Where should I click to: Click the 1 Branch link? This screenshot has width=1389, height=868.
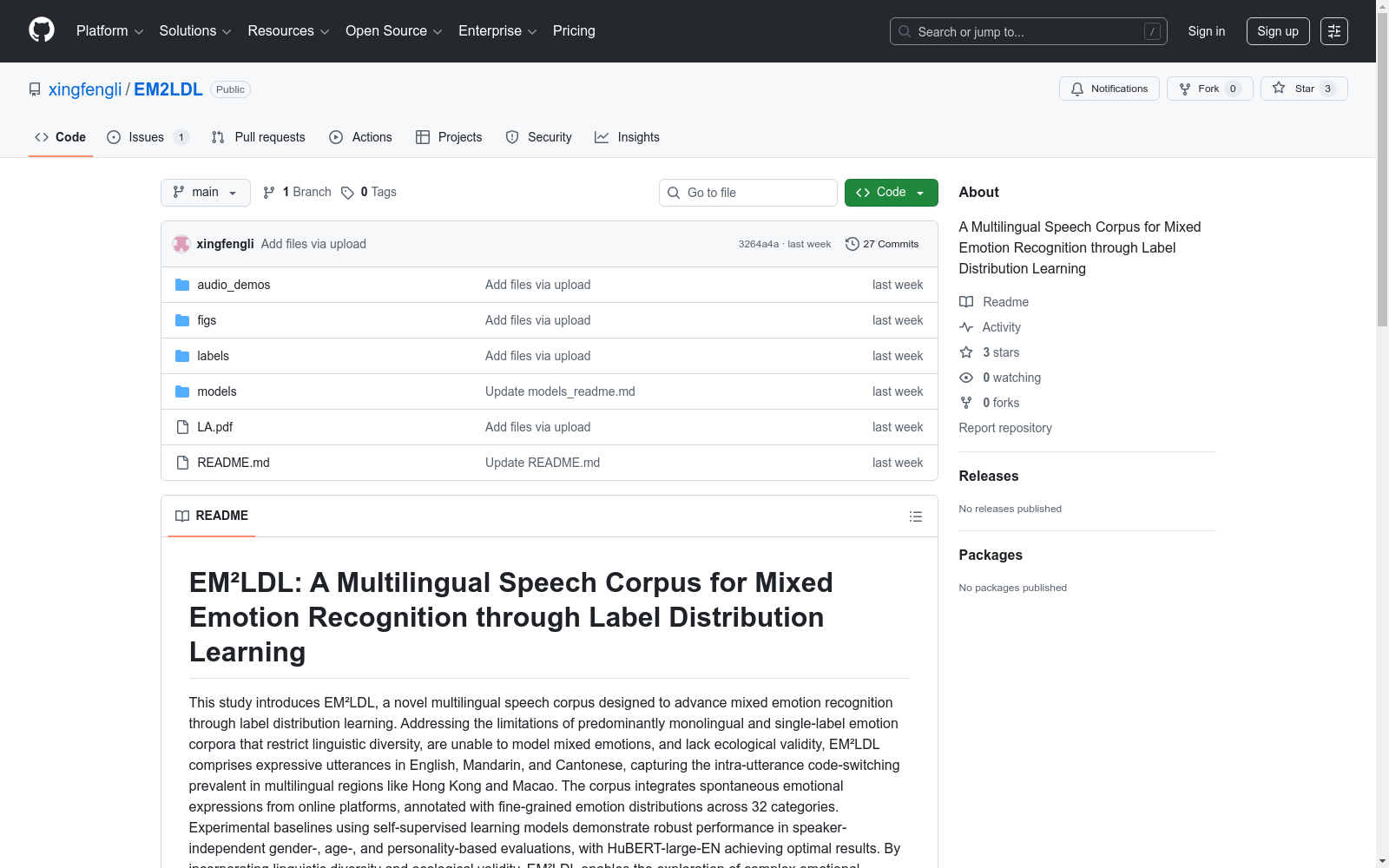coord(298,193)
